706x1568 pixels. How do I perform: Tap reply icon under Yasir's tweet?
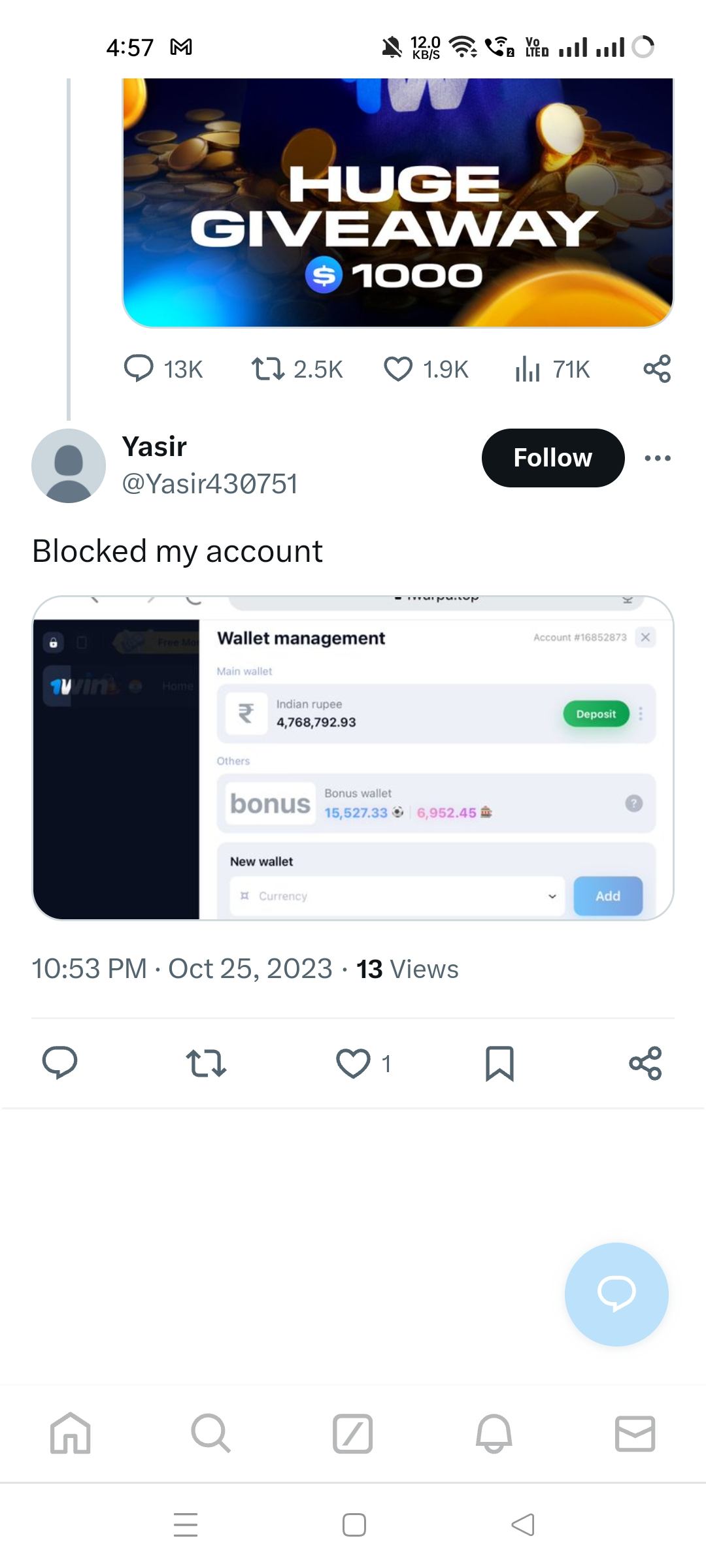[x=59, y=1062]
